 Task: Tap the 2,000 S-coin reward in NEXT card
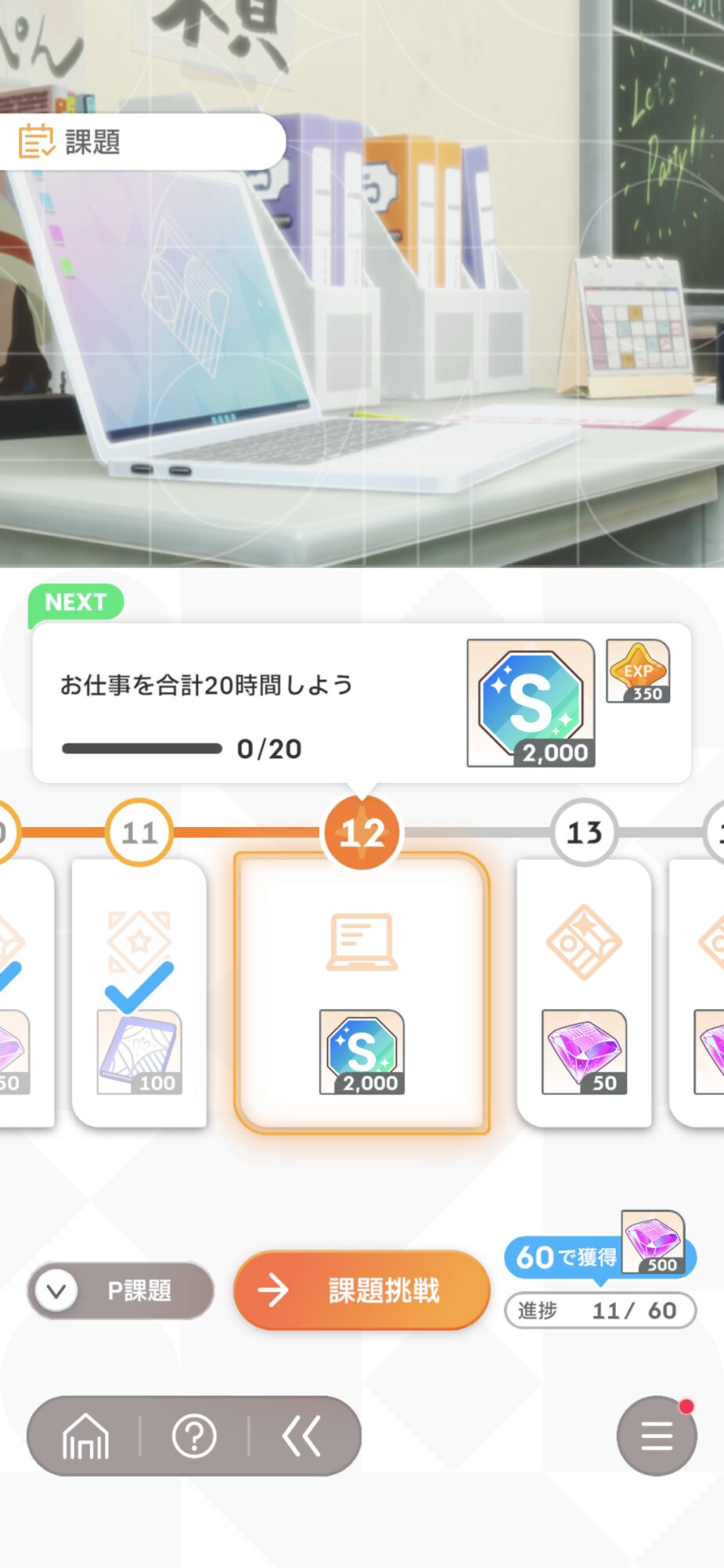531,702
